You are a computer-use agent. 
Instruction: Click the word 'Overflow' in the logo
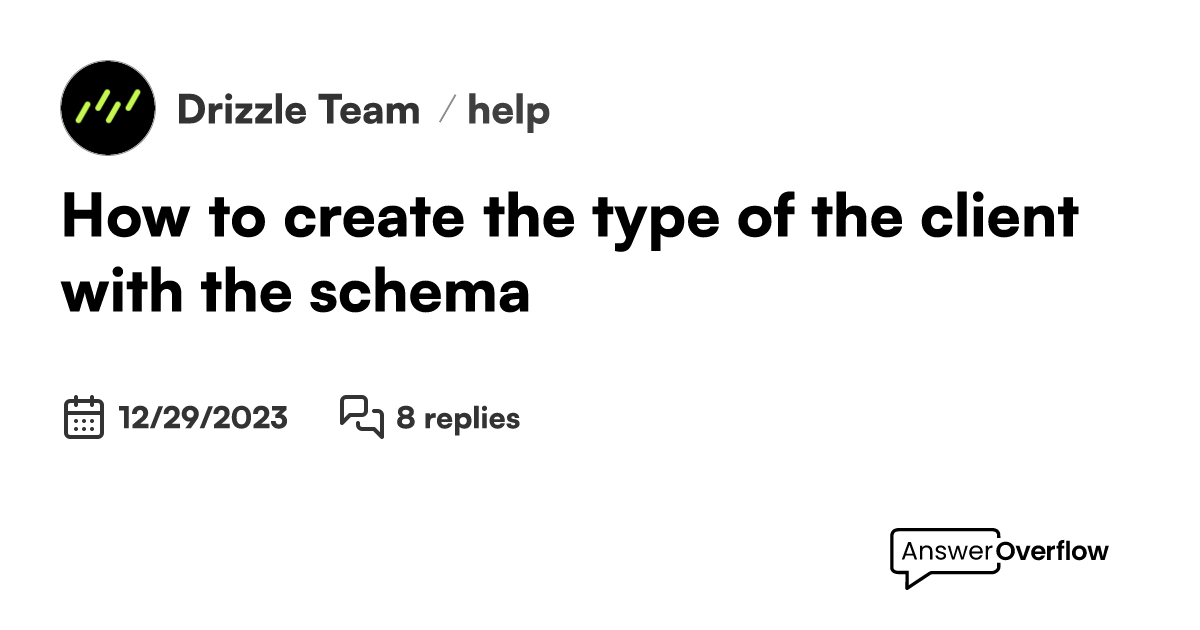point(1053,551)
